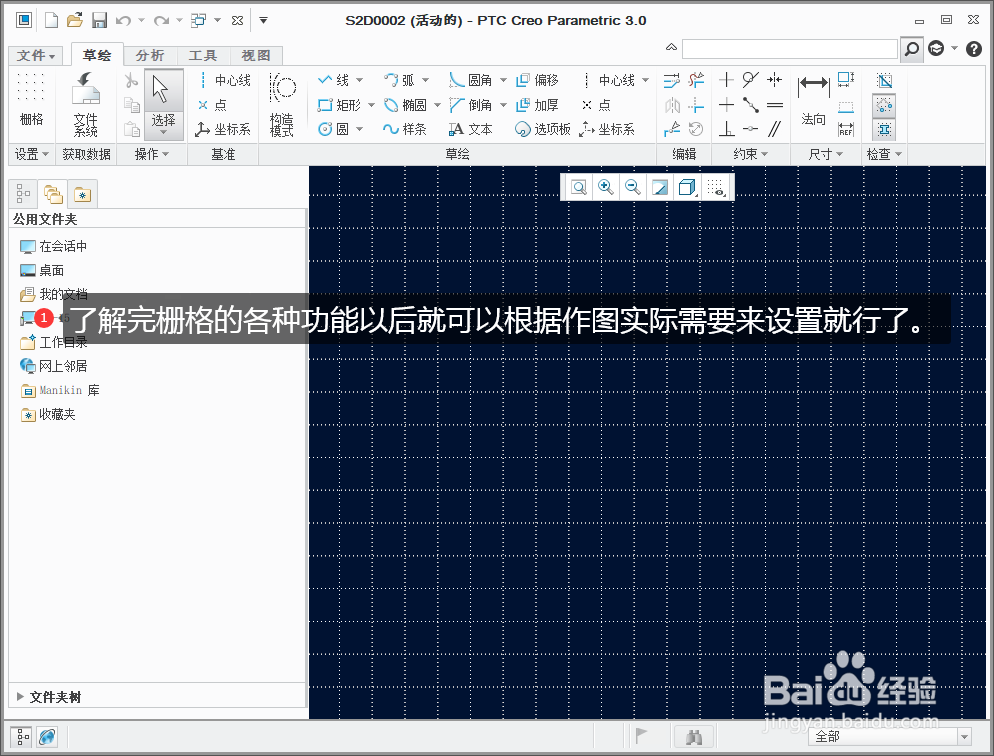The width and height of the screenshot is (994, 756).
Task: Open the In Session folder
Action: (x=53, y=246)
